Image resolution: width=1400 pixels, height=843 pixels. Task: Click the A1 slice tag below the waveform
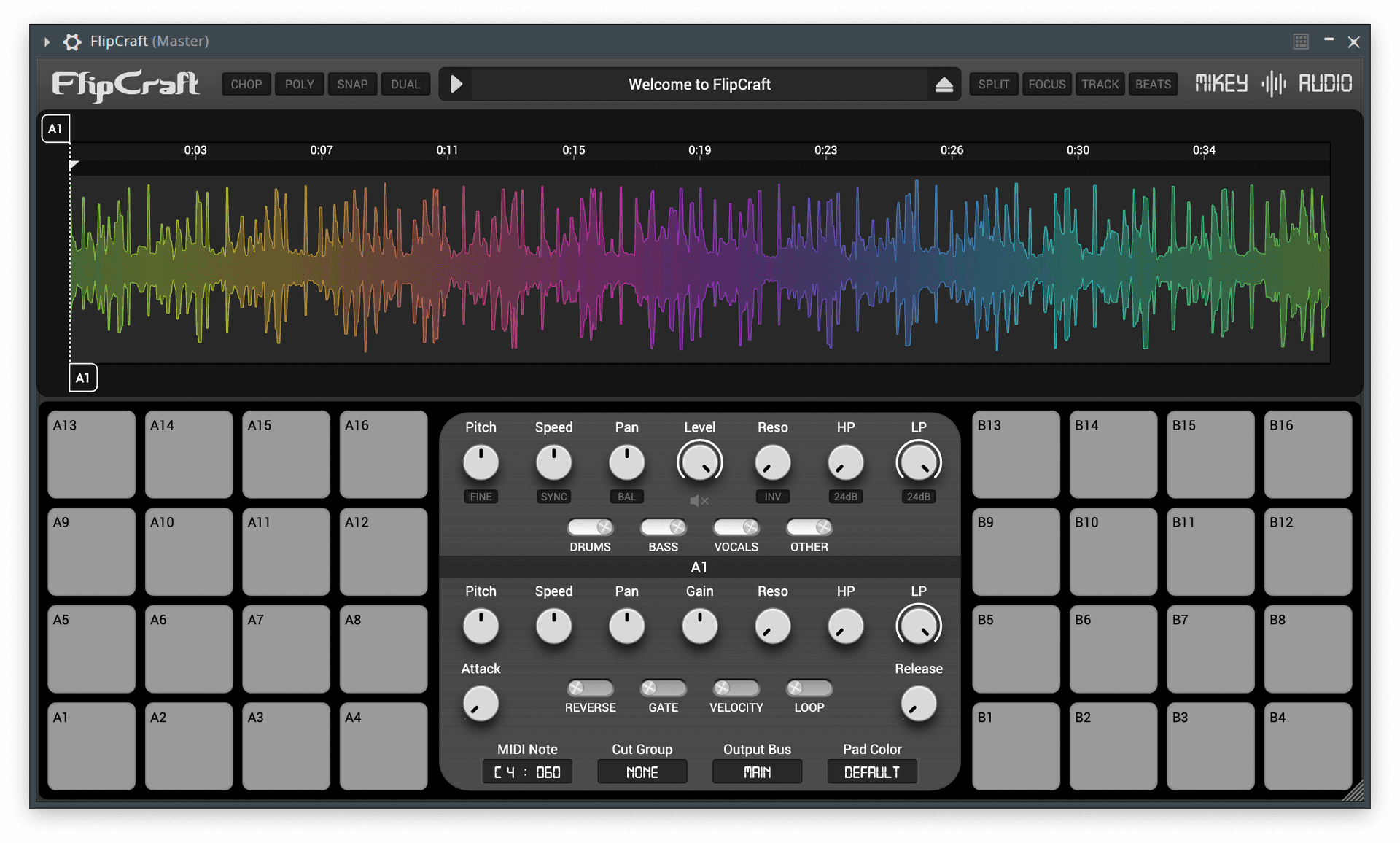click(x=83, y=378)
